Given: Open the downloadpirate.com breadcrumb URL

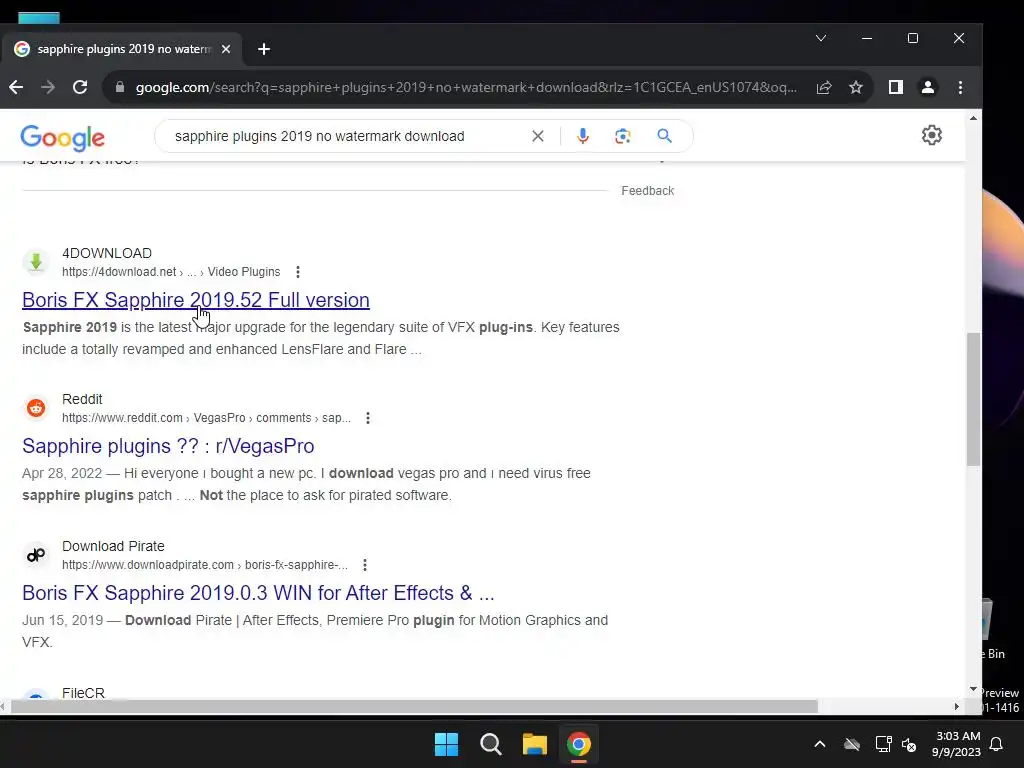Looking at the screenshot, I should [205, 565].
